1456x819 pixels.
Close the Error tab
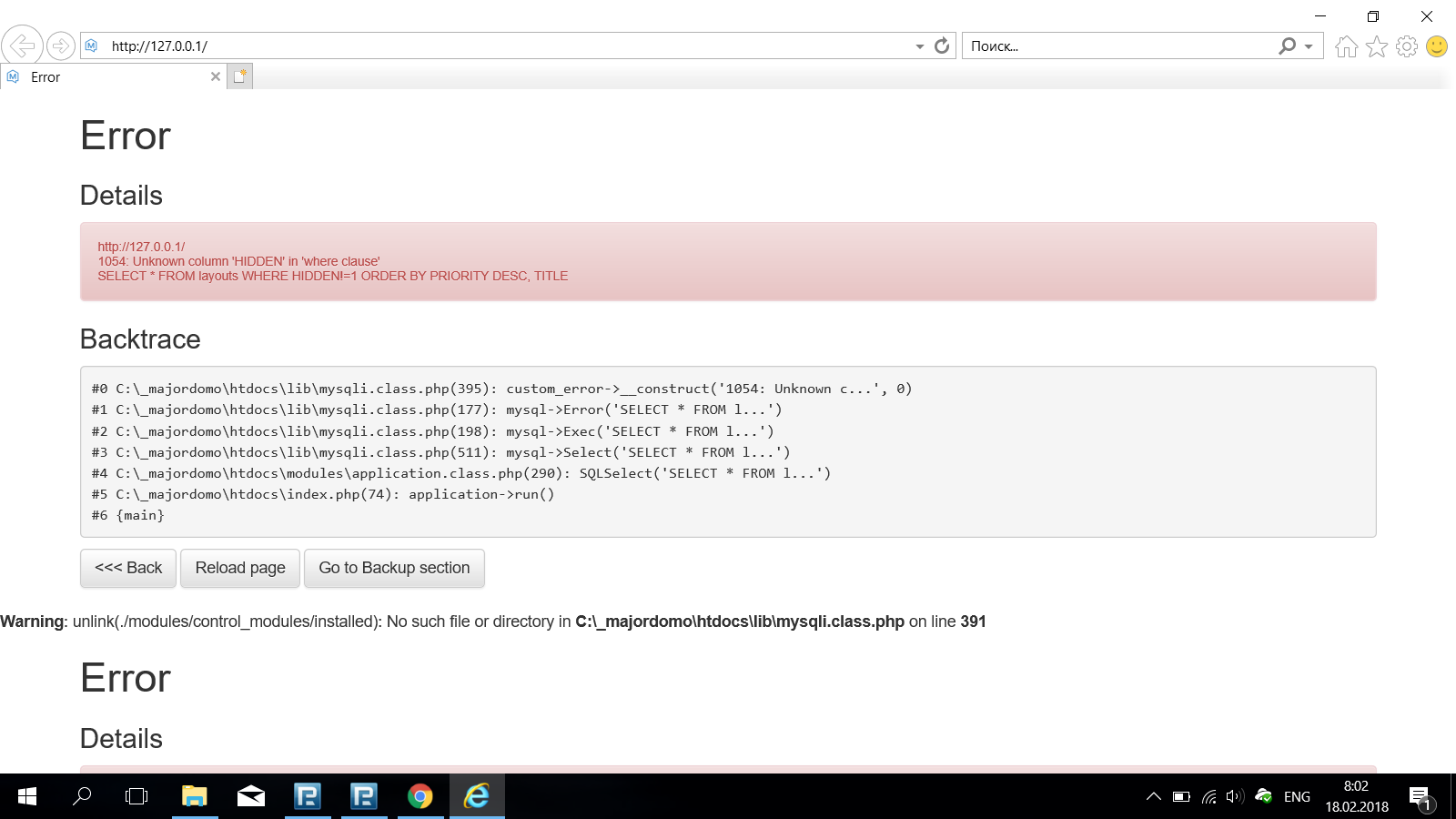216,77
